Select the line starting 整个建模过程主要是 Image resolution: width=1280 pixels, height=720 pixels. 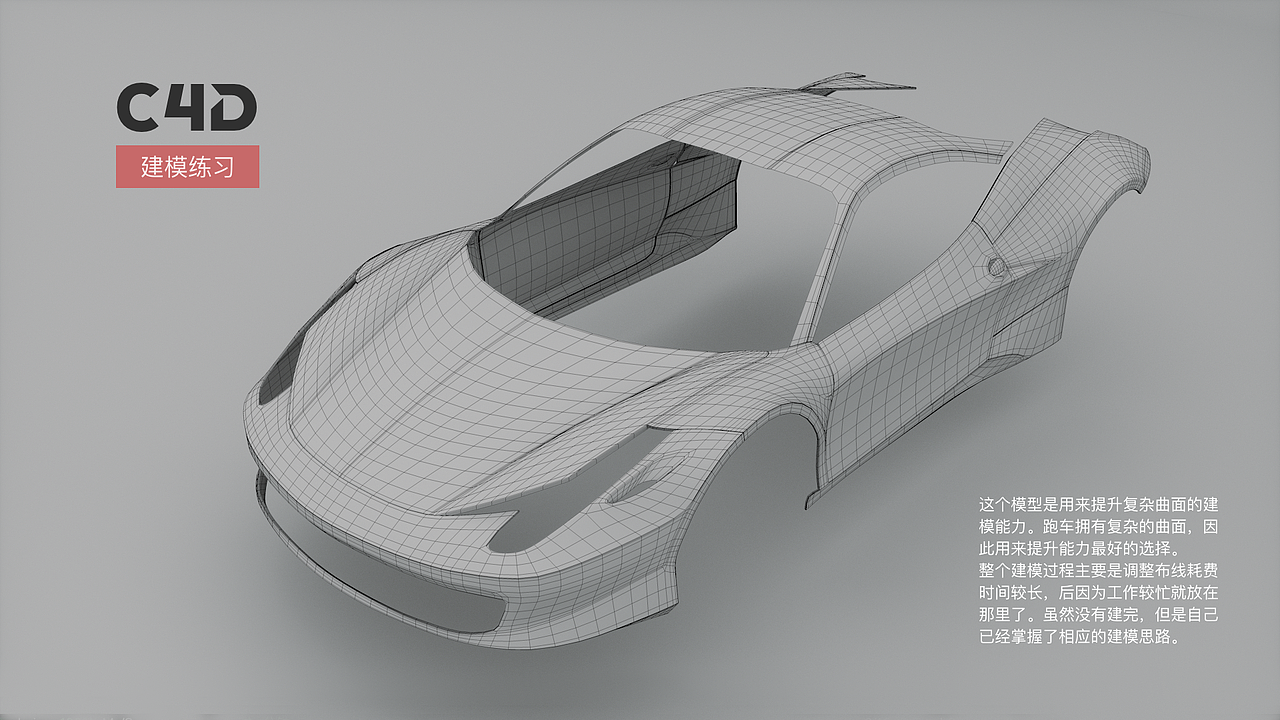1098,570
